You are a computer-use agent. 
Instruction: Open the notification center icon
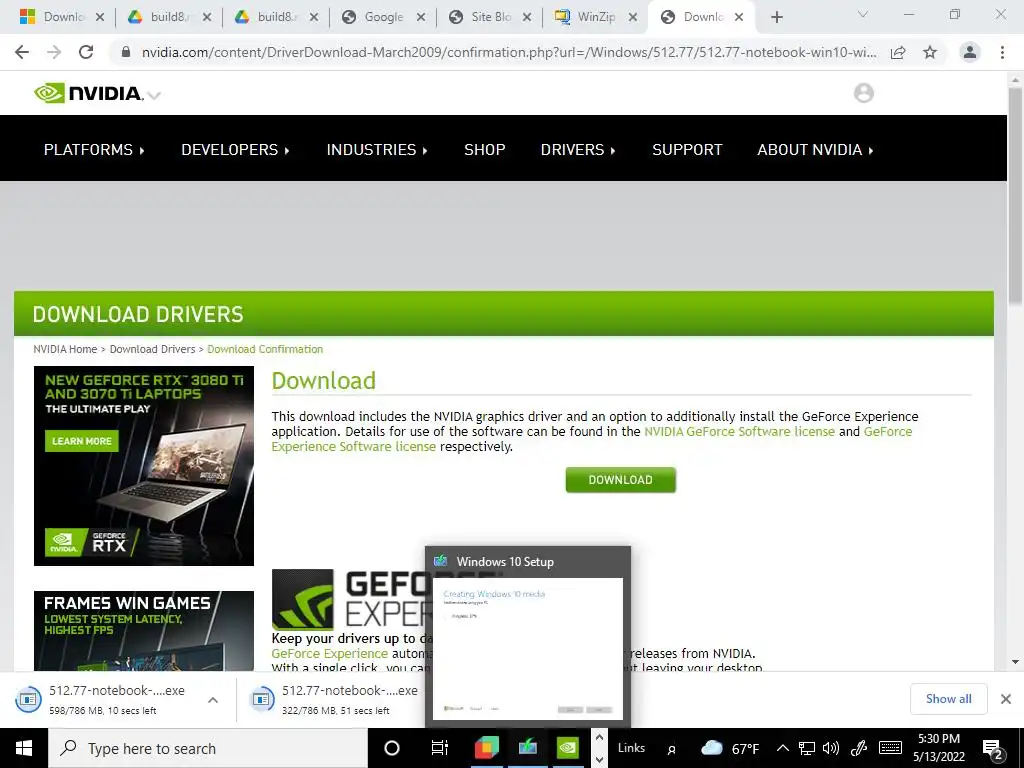(x=993, y=750)
